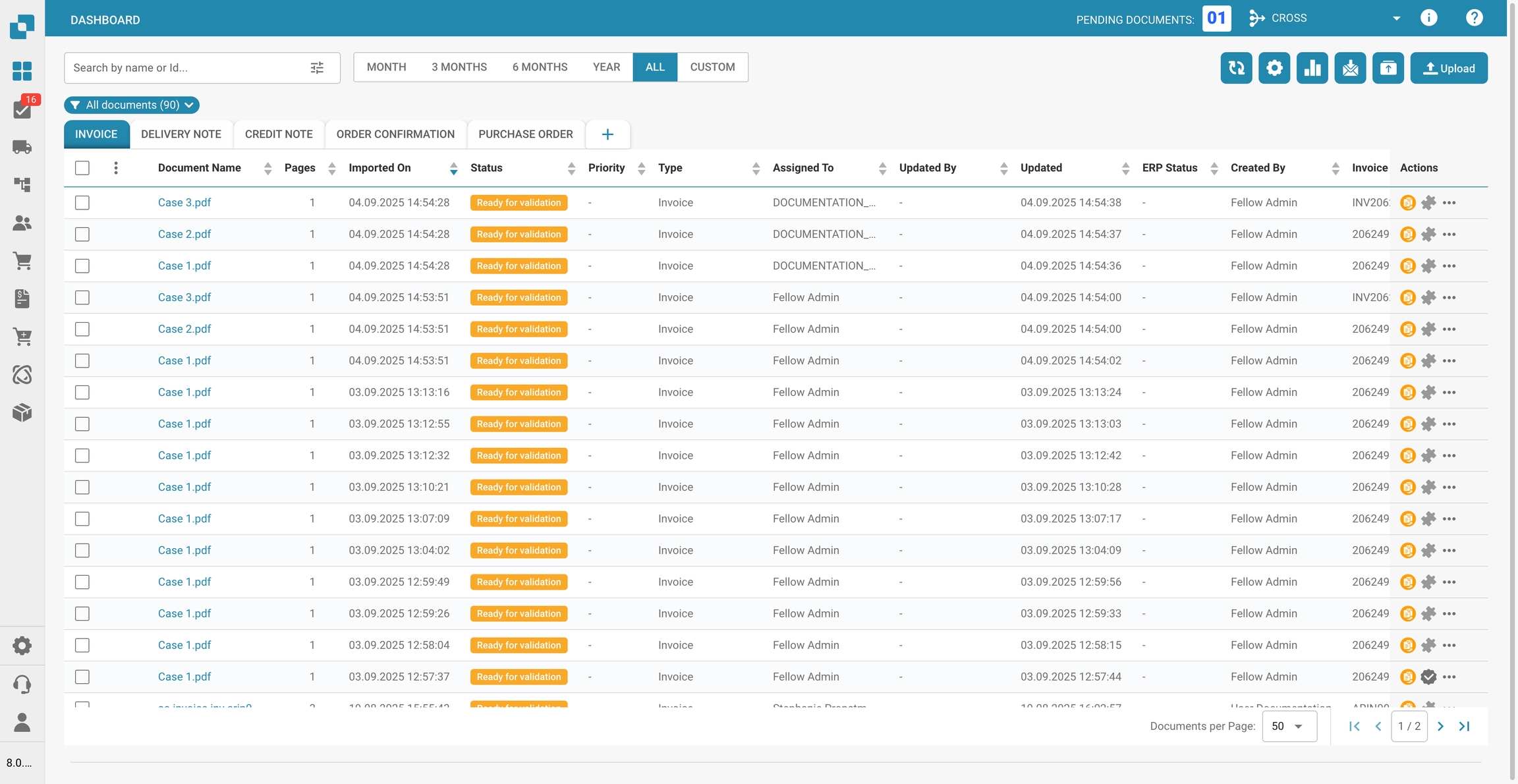
Task: Click the help question mark icon
Action: (1474, 18)
